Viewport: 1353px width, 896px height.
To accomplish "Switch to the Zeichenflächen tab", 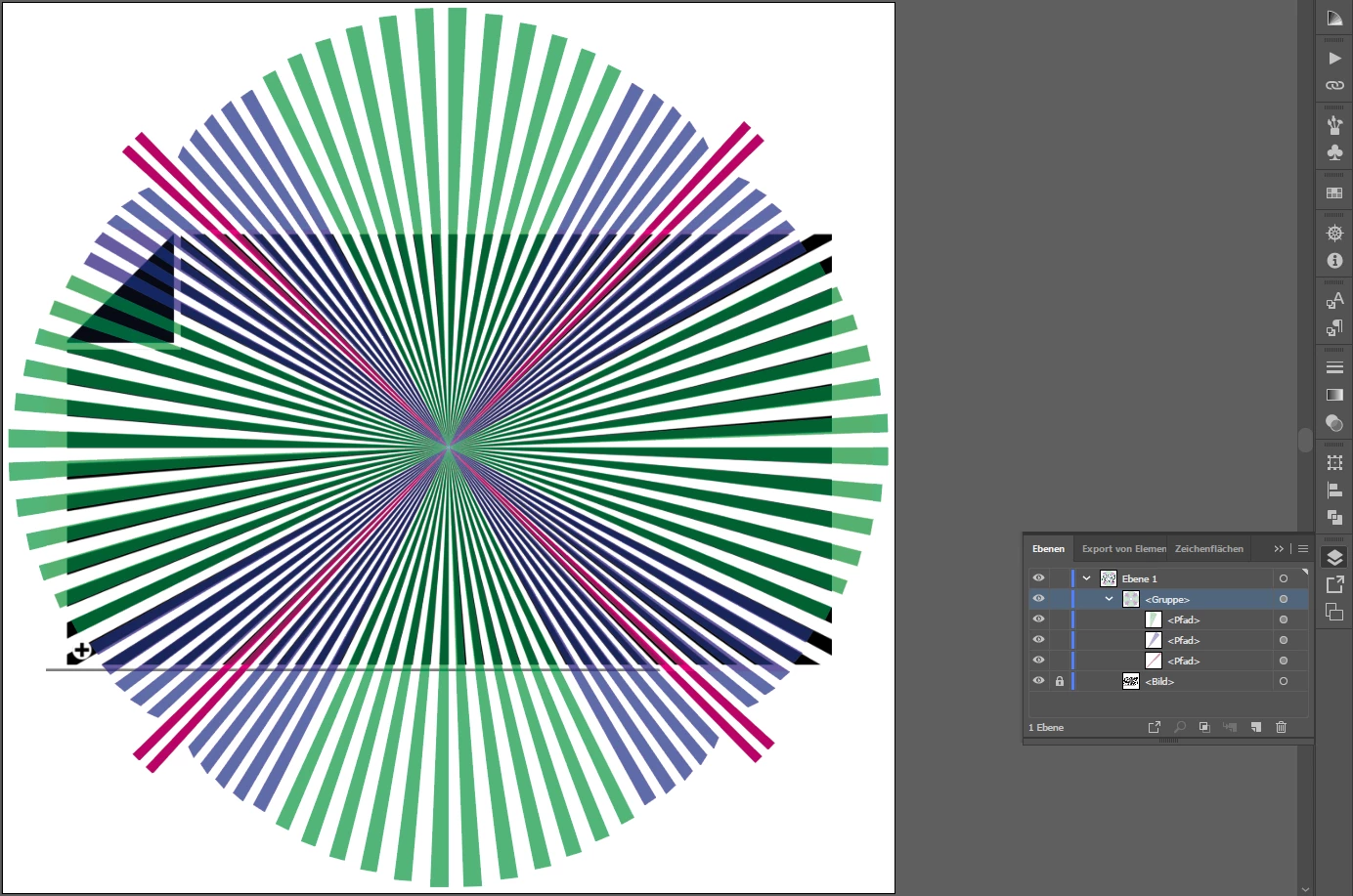I will (1209, 549).
